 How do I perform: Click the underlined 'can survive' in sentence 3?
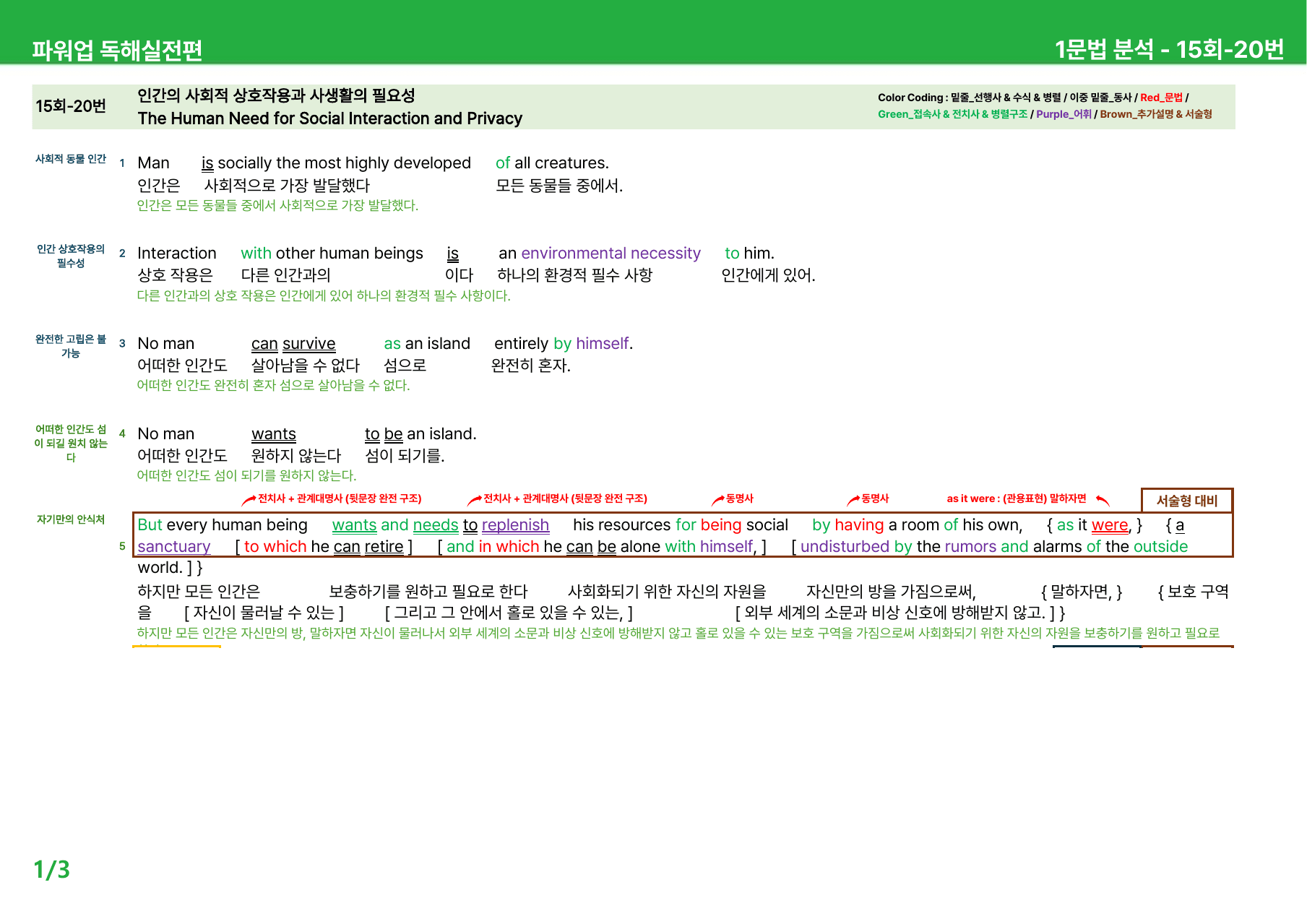click(293, 344)
